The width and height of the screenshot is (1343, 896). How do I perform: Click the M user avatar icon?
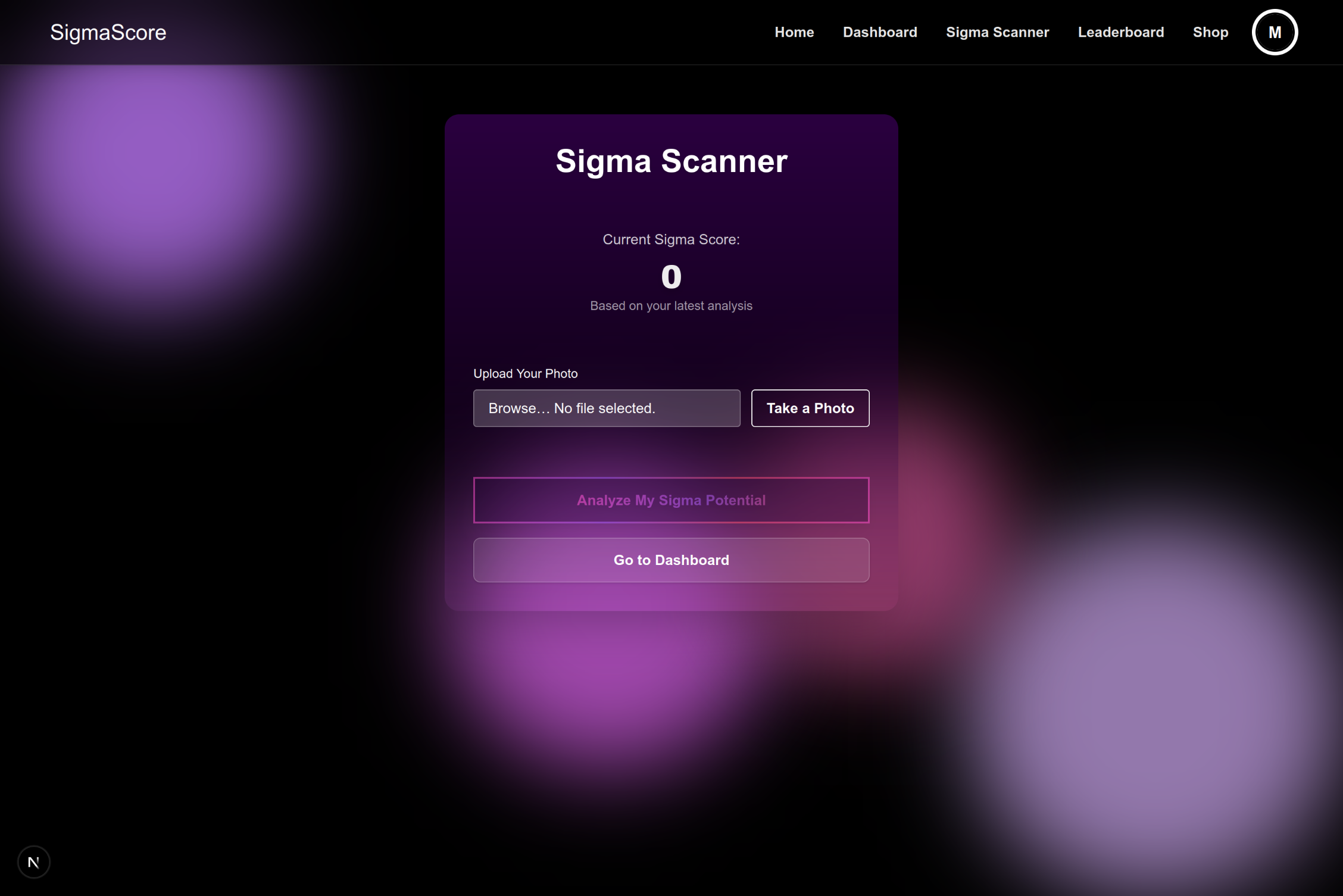[1275, 32]
